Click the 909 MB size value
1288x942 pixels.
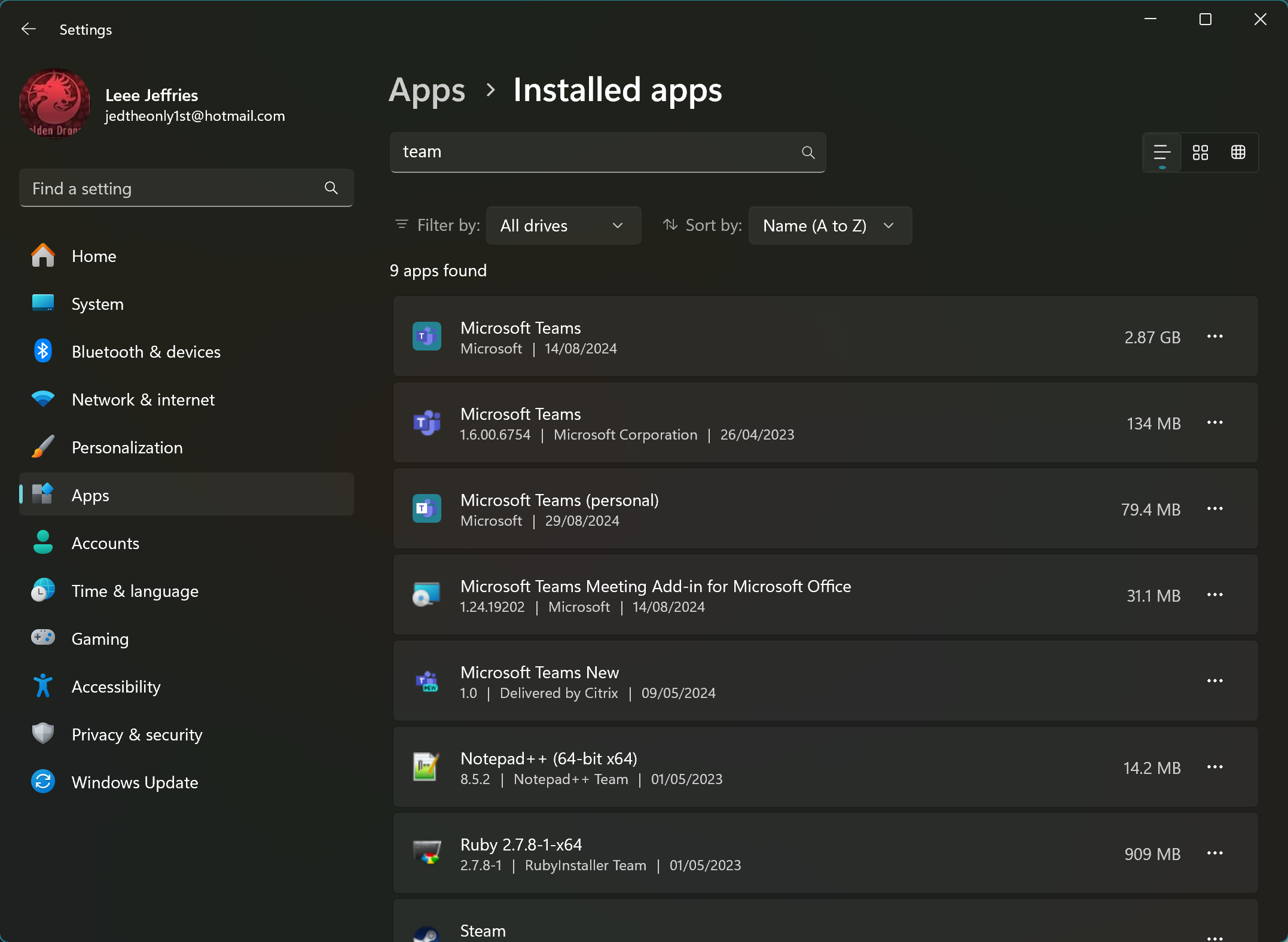point(1152,854)
